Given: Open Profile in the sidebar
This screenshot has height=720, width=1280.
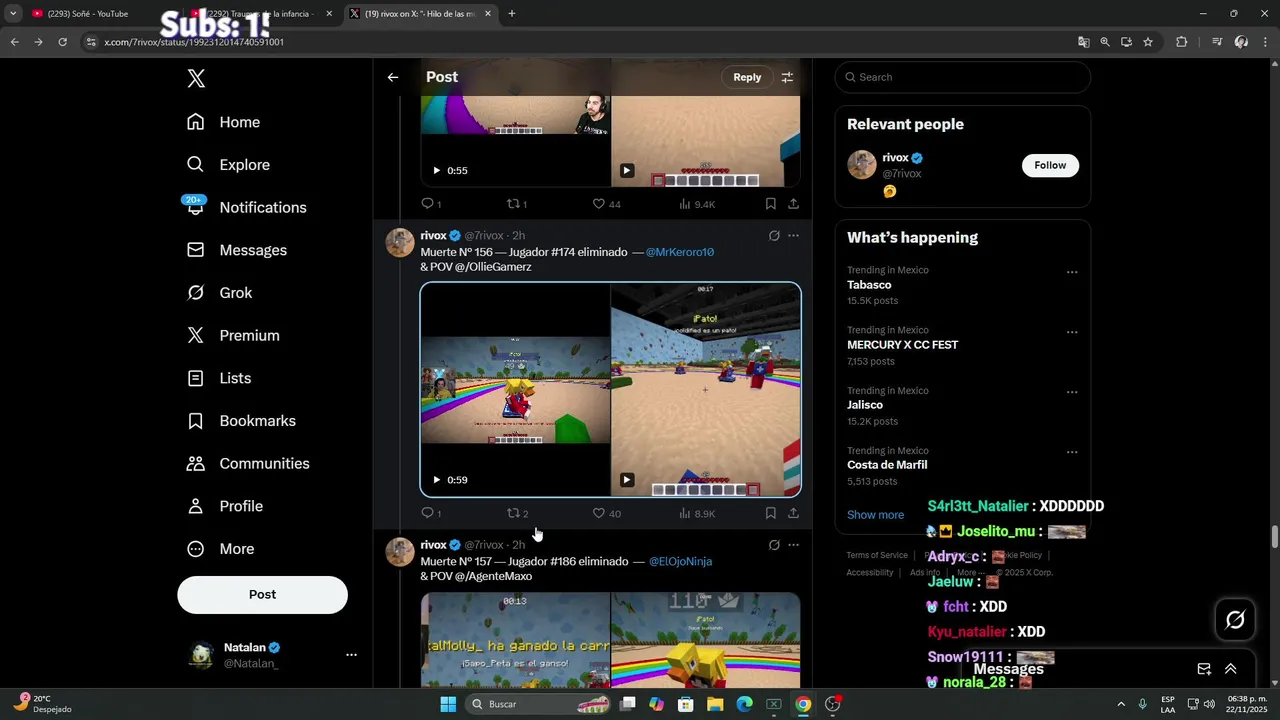Looking at the screenshot, I should (x=226, y=506).
